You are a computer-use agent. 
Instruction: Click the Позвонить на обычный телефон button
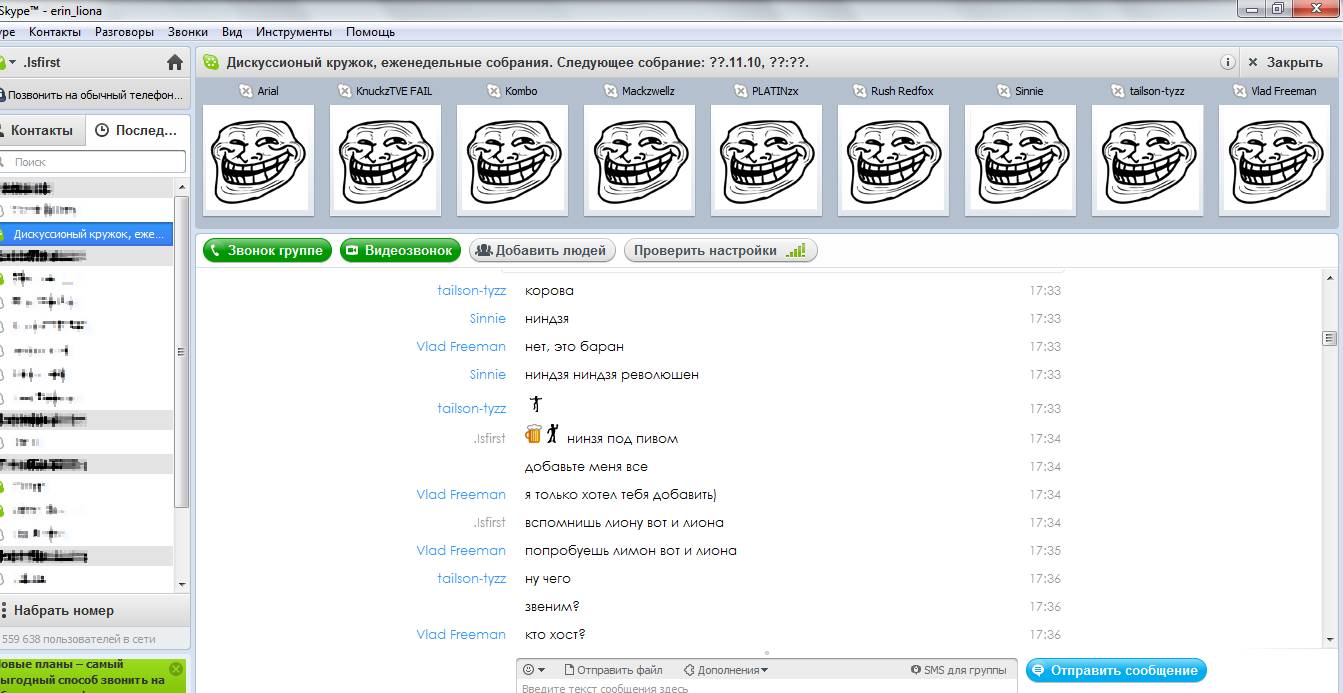point(94,96)
